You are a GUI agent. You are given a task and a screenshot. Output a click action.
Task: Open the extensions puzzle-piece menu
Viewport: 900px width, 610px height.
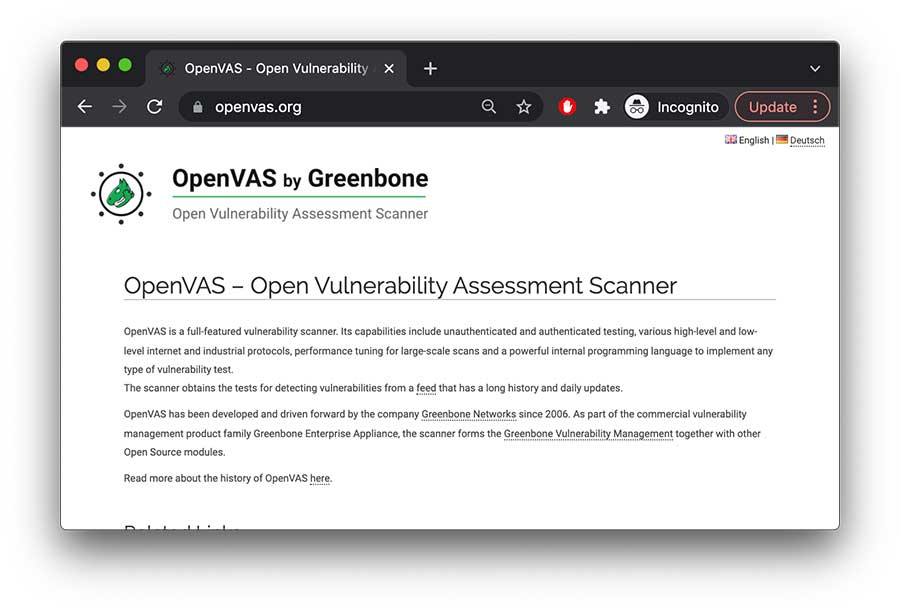click(602, 106)
